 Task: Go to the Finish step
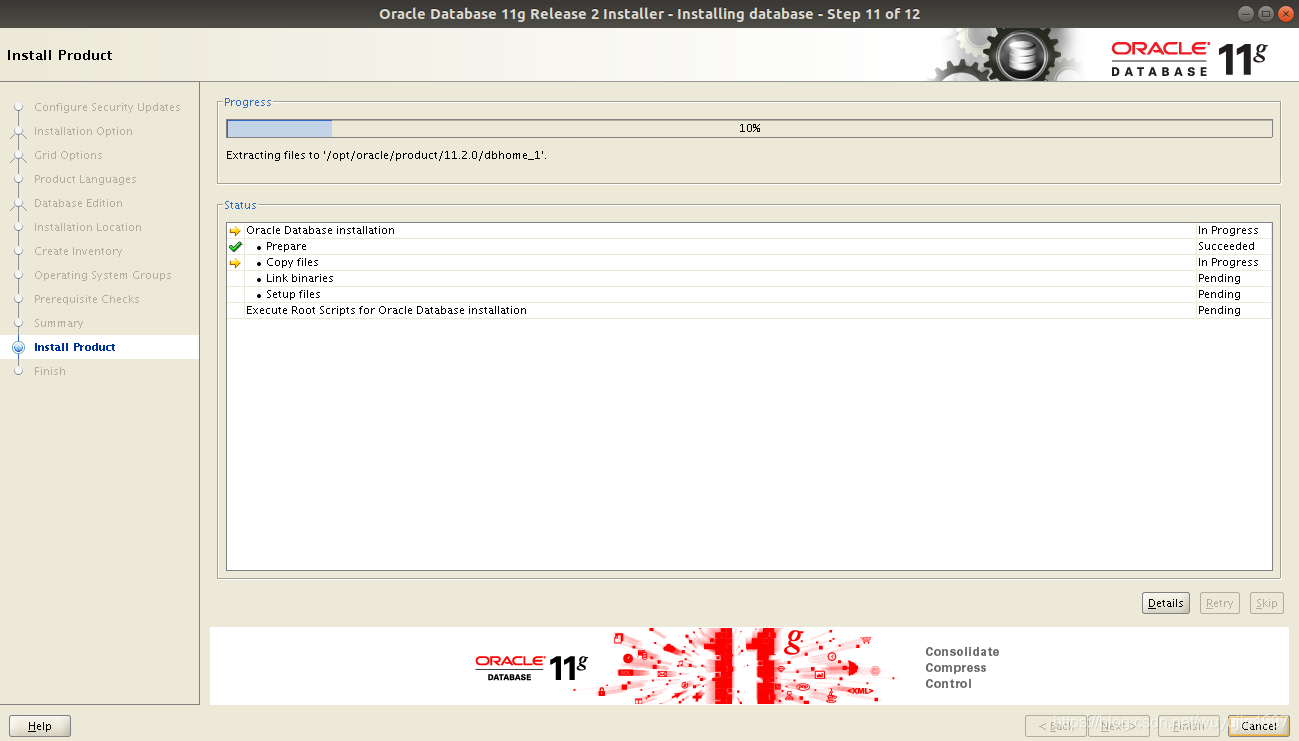(50, 371)
